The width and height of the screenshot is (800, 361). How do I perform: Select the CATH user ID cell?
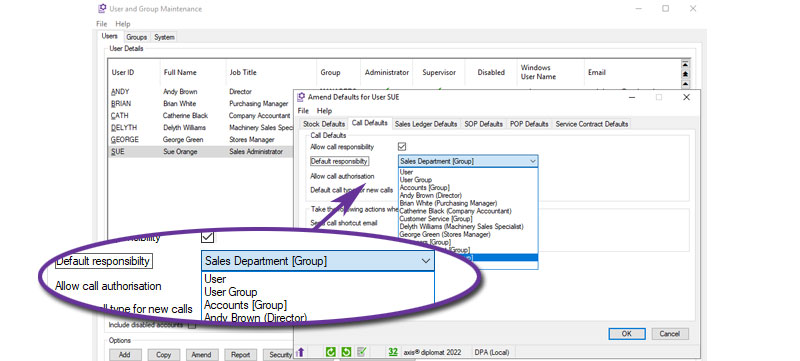pyautogui.click(x=119, y=116)
